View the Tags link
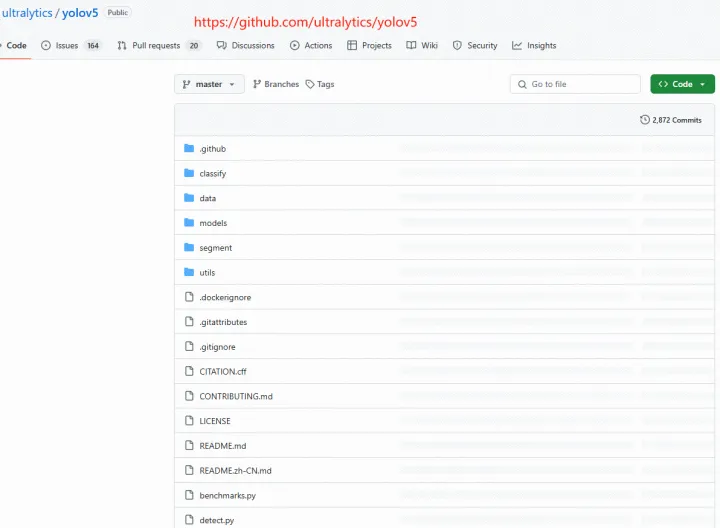Viewport: 721px width, 528px height. click(326, 84)
